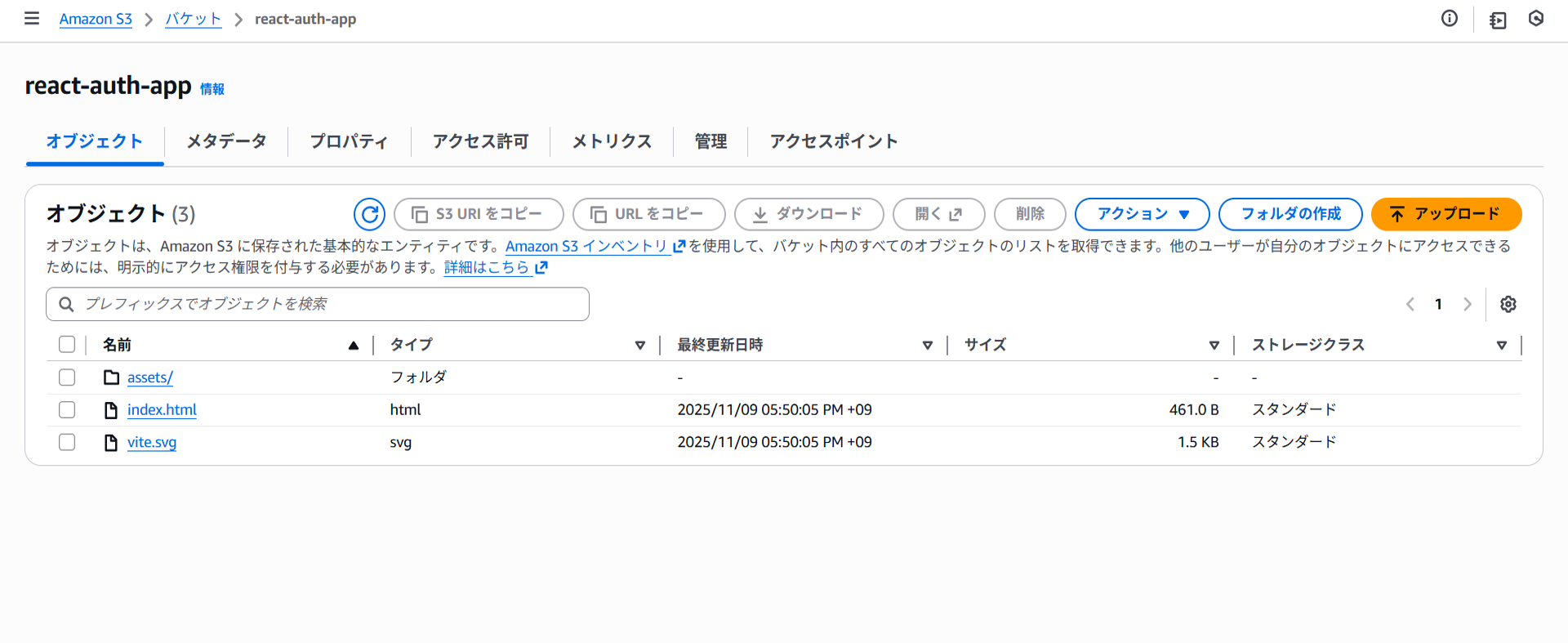Screen dimensions: 1568x643
Task: Click page number 1 in pagination
Action: point(1439,304)
